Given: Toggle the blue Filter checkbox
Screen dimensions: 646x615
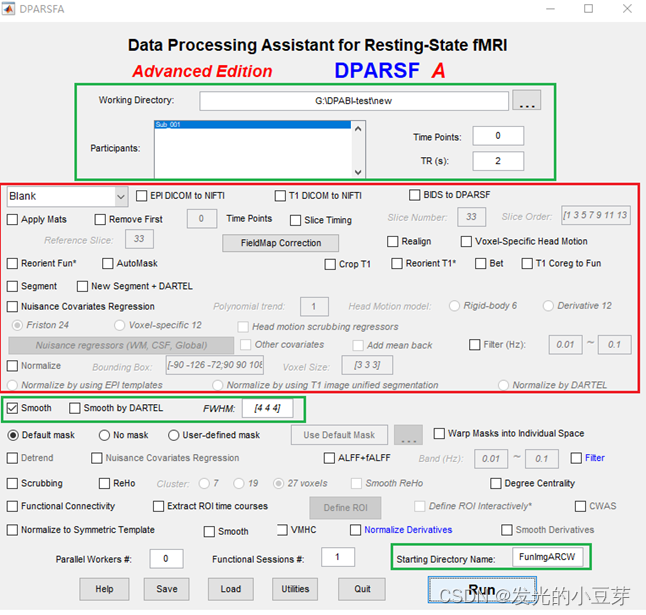Looking at the screenshot, I should [x=576, y=458].
